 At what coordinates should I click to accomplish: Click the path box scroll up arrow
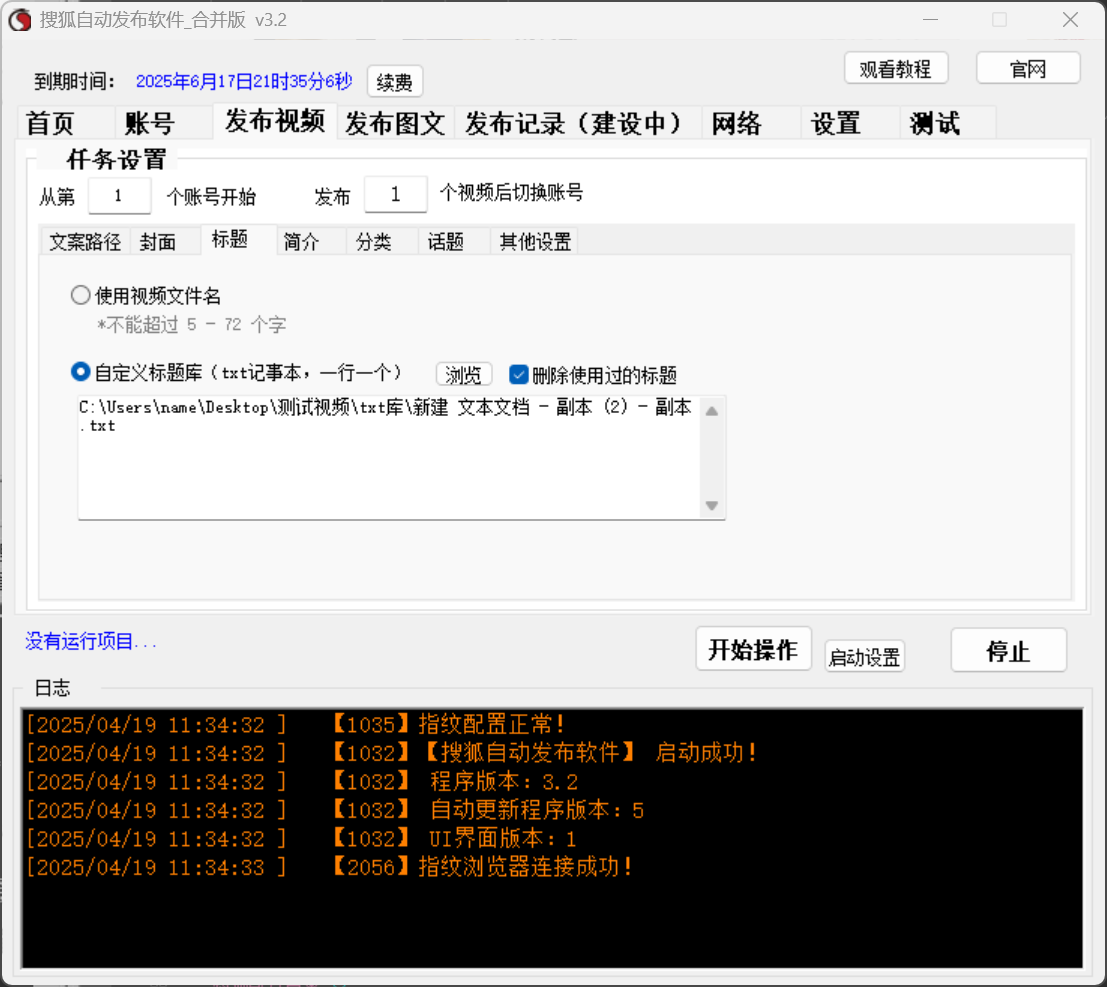click(x=712, y=411)
